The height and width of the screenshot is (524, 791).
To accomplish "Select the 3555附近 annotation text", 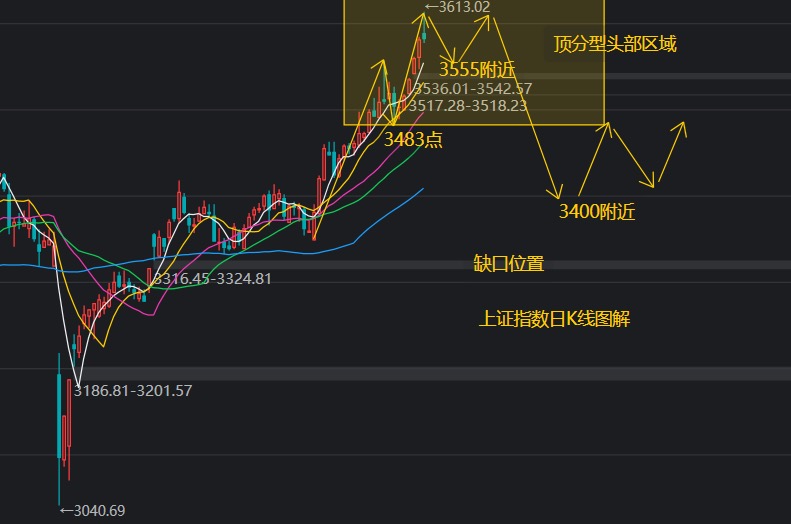I will 477,69.
